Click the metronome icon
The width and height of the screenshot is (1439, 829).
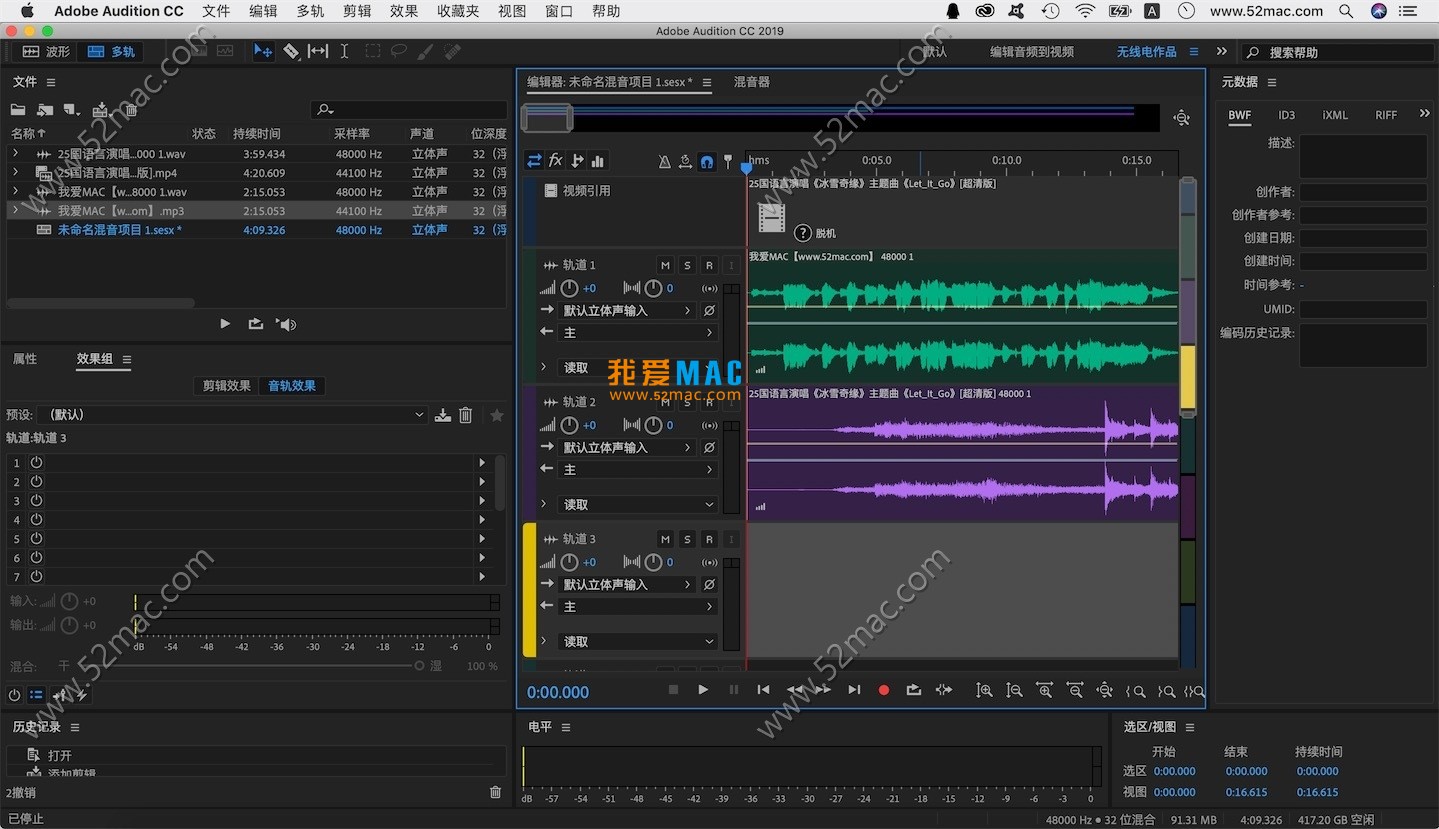click(665, 161)
